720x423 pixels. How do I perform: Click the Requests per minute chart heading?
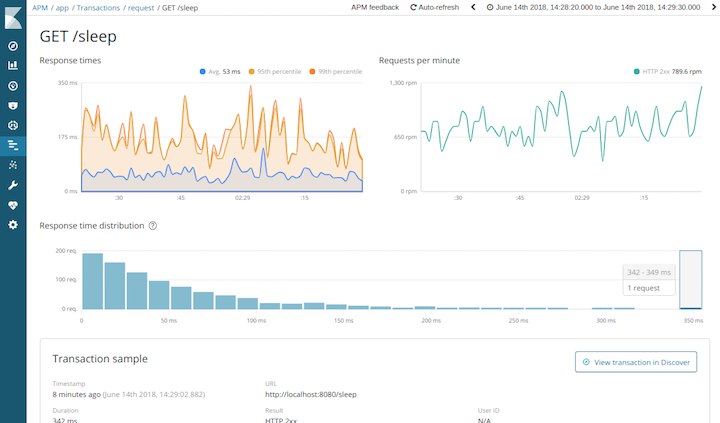(419, 60)
